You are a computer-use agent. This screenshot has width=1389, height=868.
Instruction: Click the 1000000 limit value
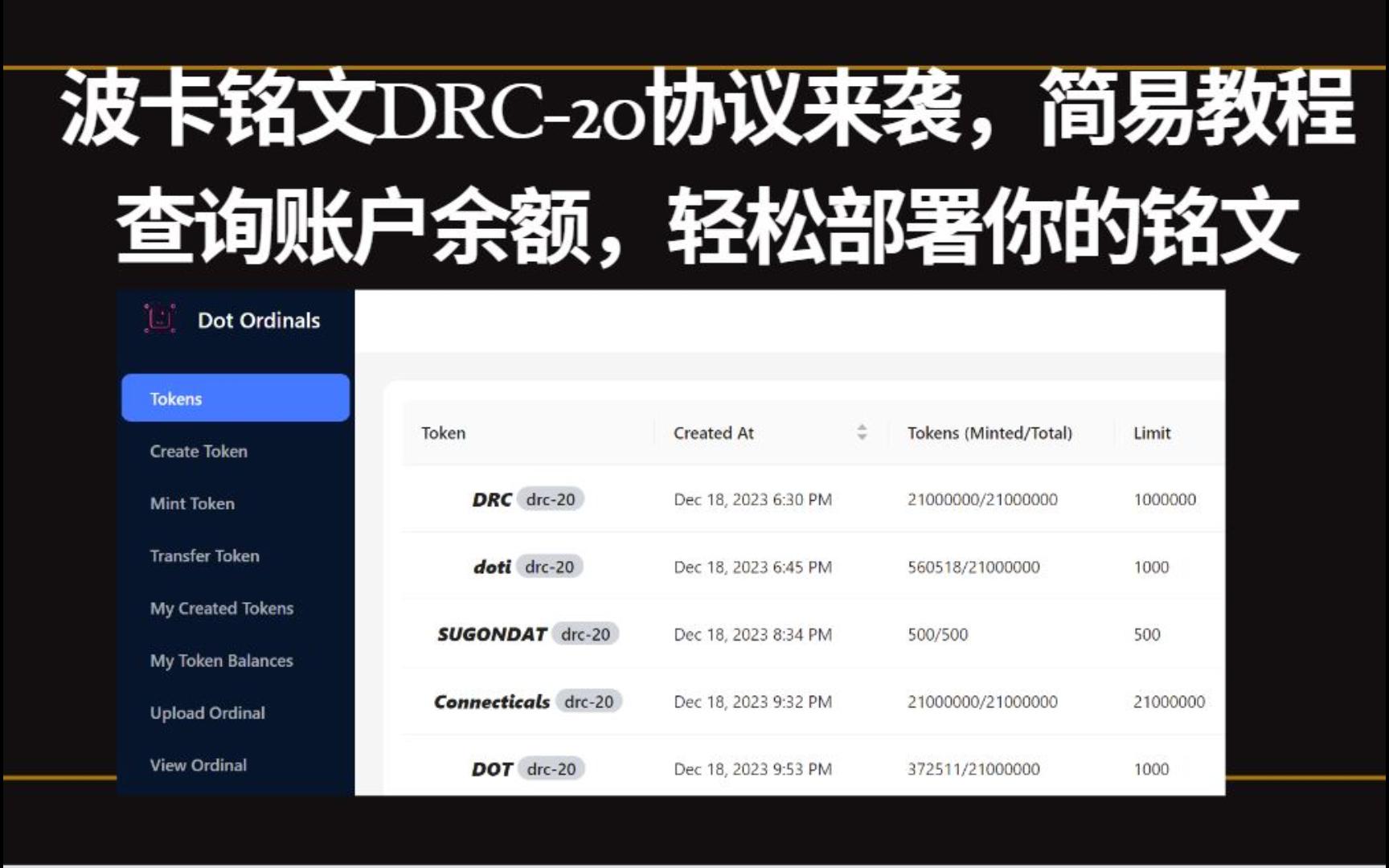point(1165,500)
